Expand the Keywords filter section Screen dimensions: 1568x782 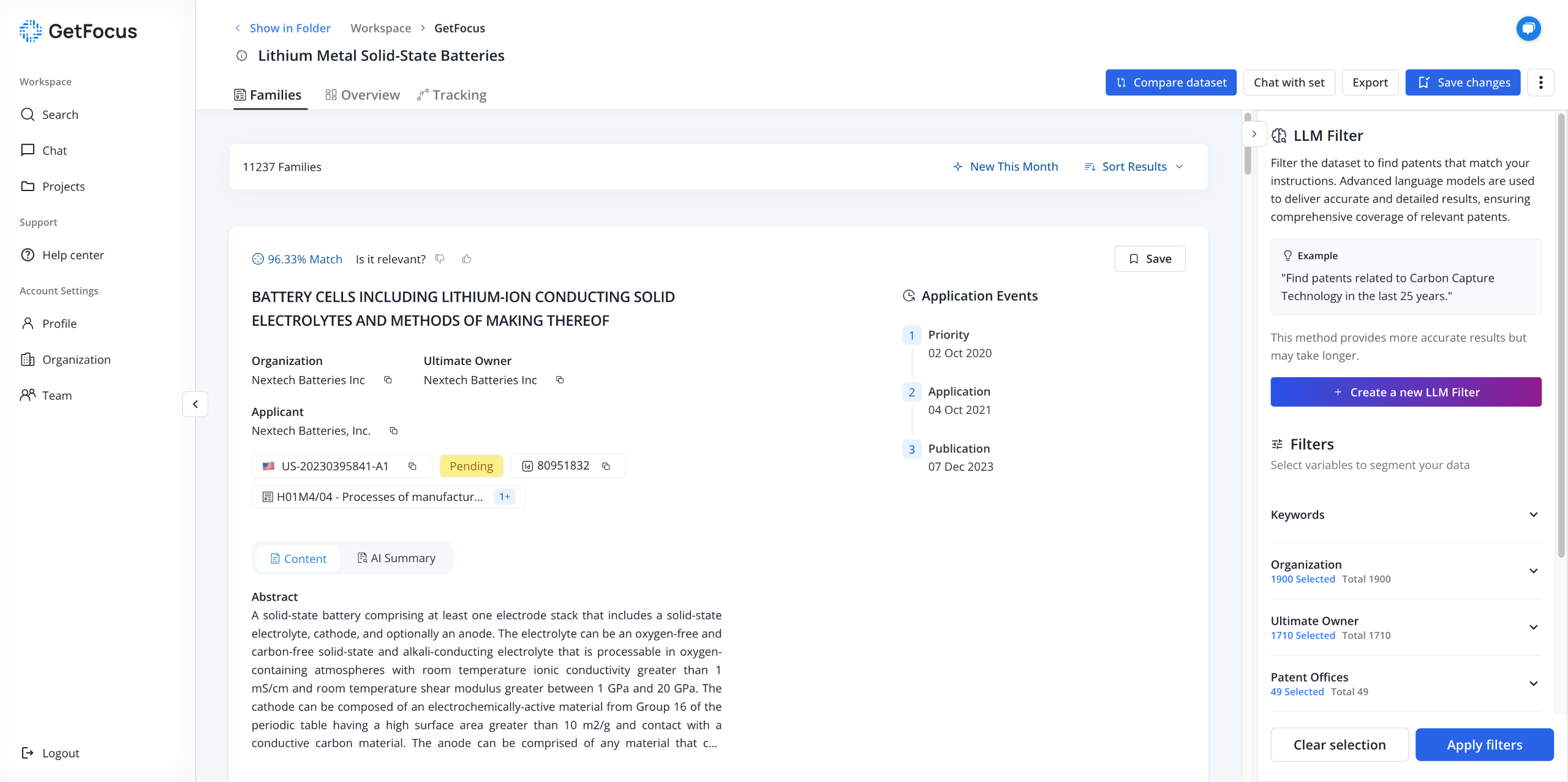(x=1533, y=514)
